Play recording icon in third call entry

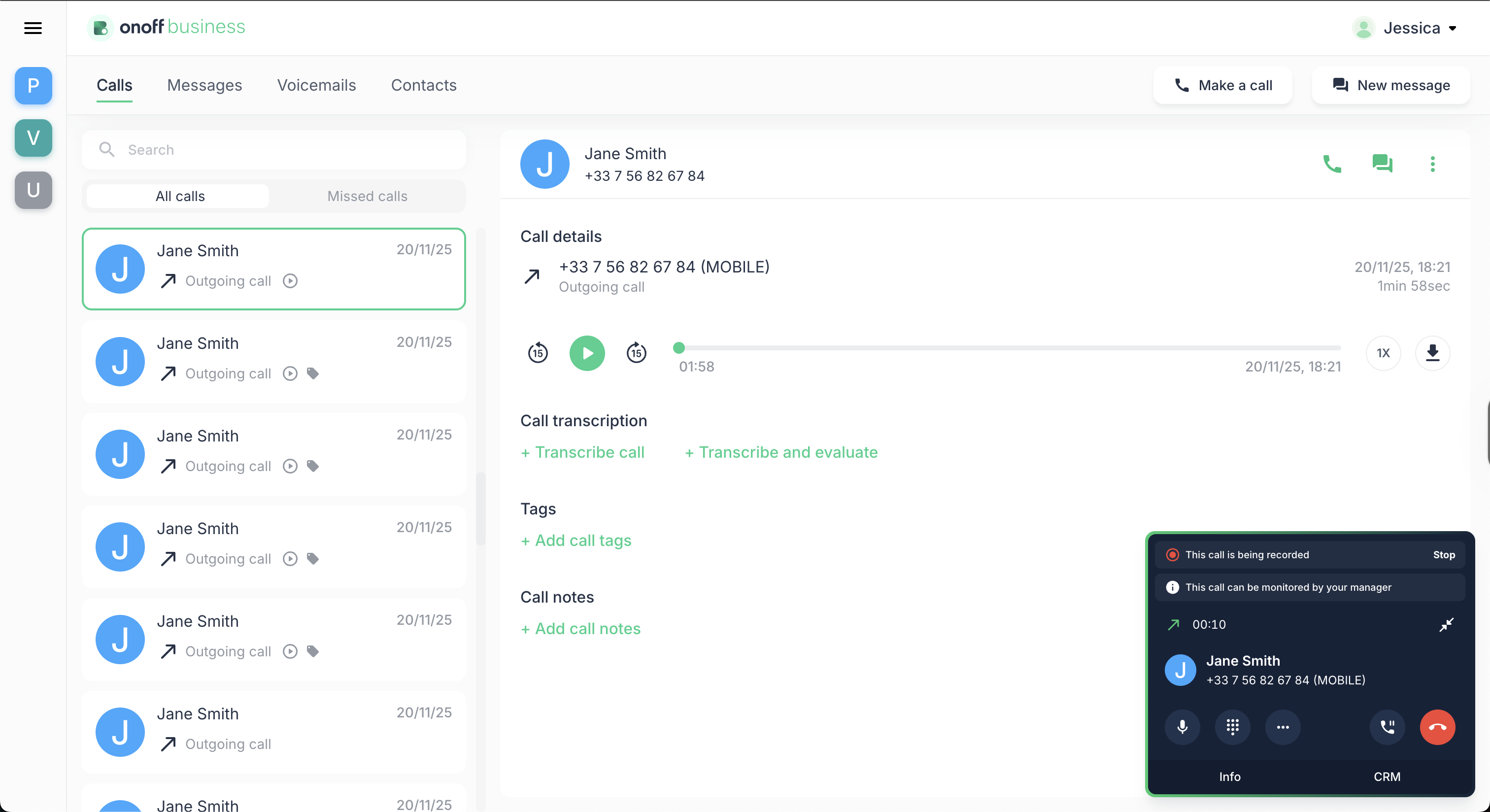click(x=290, y=466)
